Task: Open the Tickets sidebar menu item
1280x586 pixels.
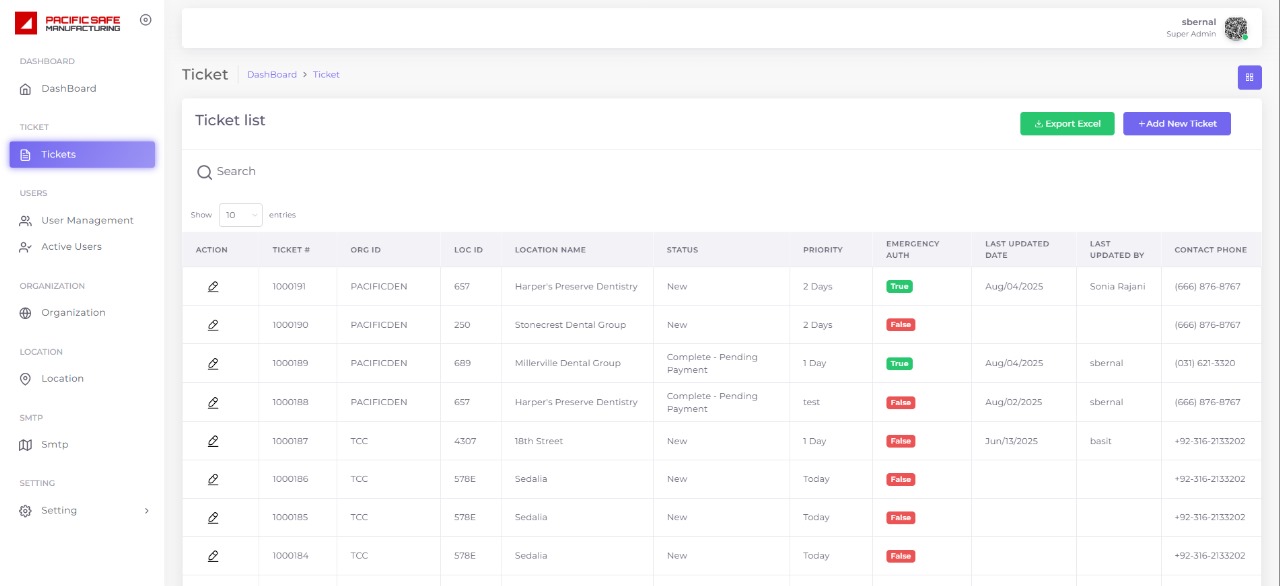Action: (x=82, y=155)
